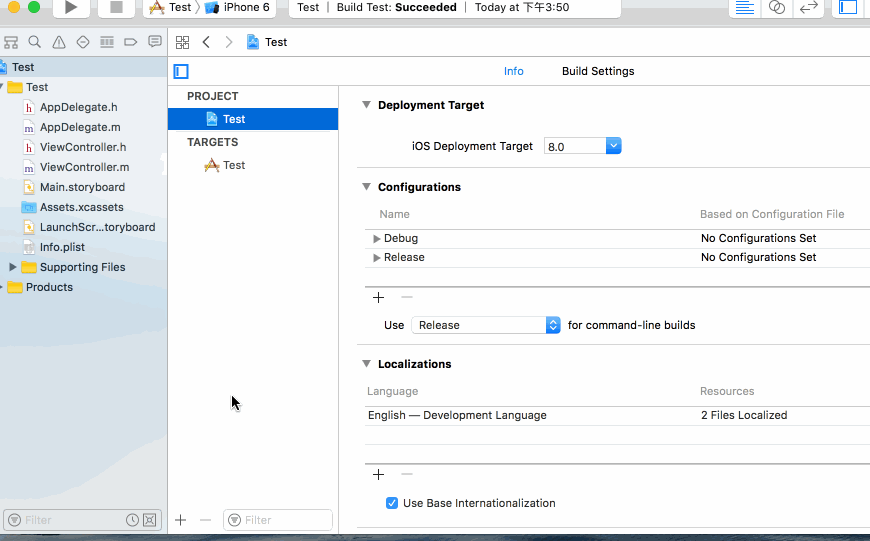Switch to the Info tab
This screenshot has height=541, width=870.
pyautogui.click(x=513, y=71)
